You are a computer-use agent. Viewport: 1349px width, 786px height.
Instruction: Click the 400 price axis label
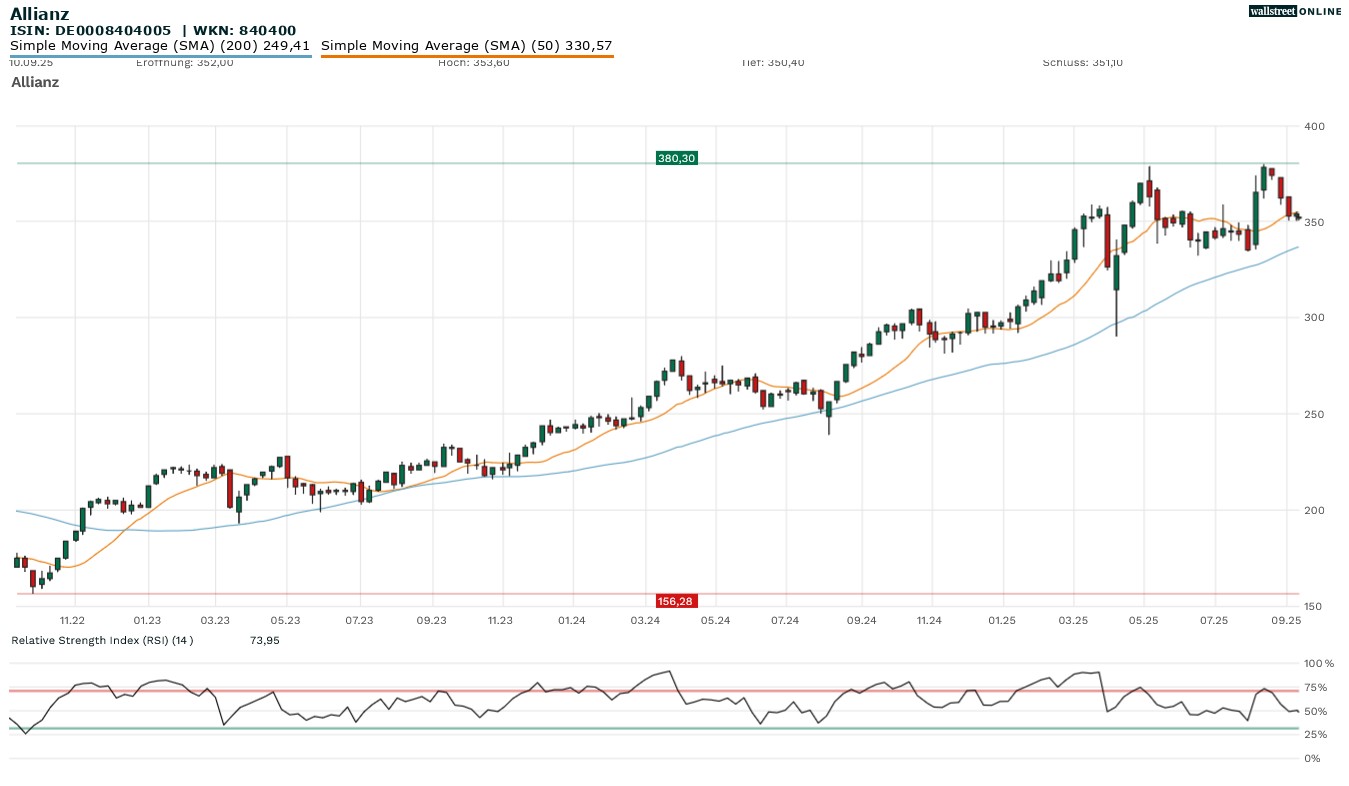1314,126
